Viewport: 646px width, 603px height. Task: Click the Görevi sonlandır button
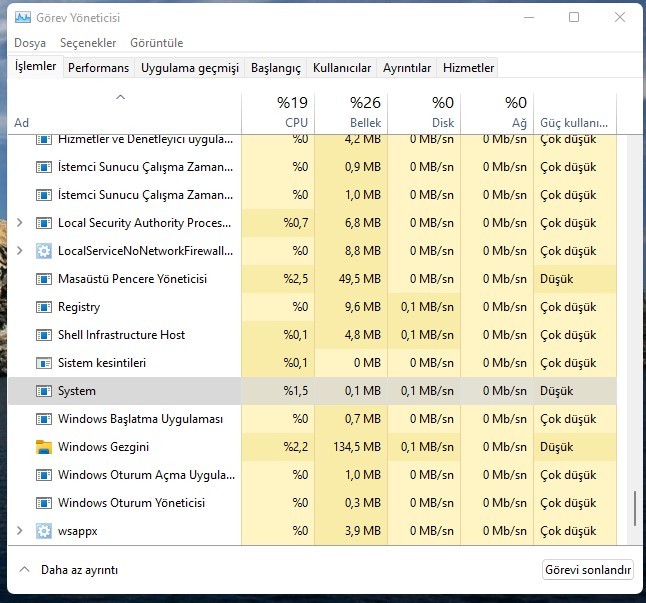588,570
